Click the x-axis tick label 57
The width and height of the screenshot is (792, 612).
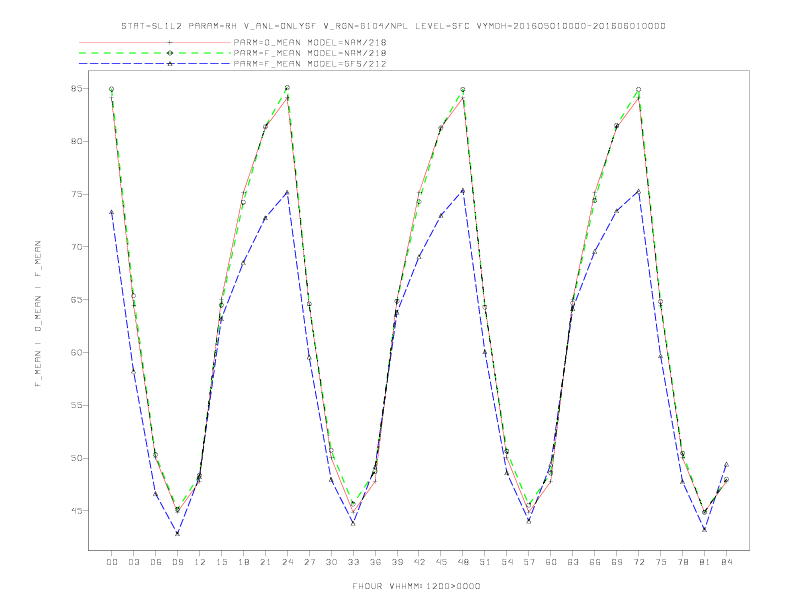[x=529, y=562]
